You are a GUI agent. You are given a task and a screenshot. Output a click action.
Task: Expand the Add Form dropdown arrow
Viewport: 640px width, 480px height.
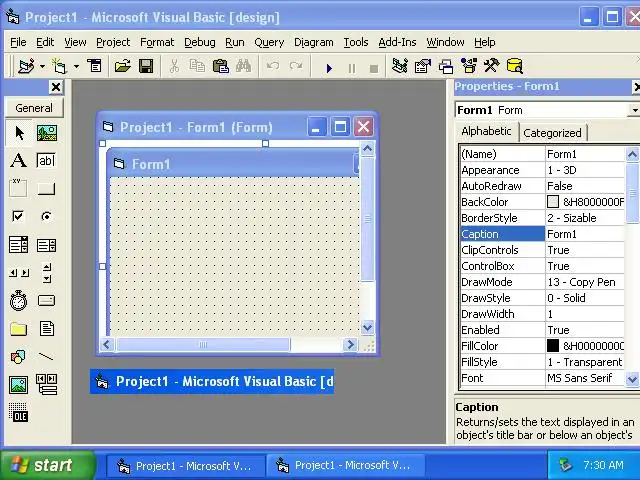(x=76, y=66)
